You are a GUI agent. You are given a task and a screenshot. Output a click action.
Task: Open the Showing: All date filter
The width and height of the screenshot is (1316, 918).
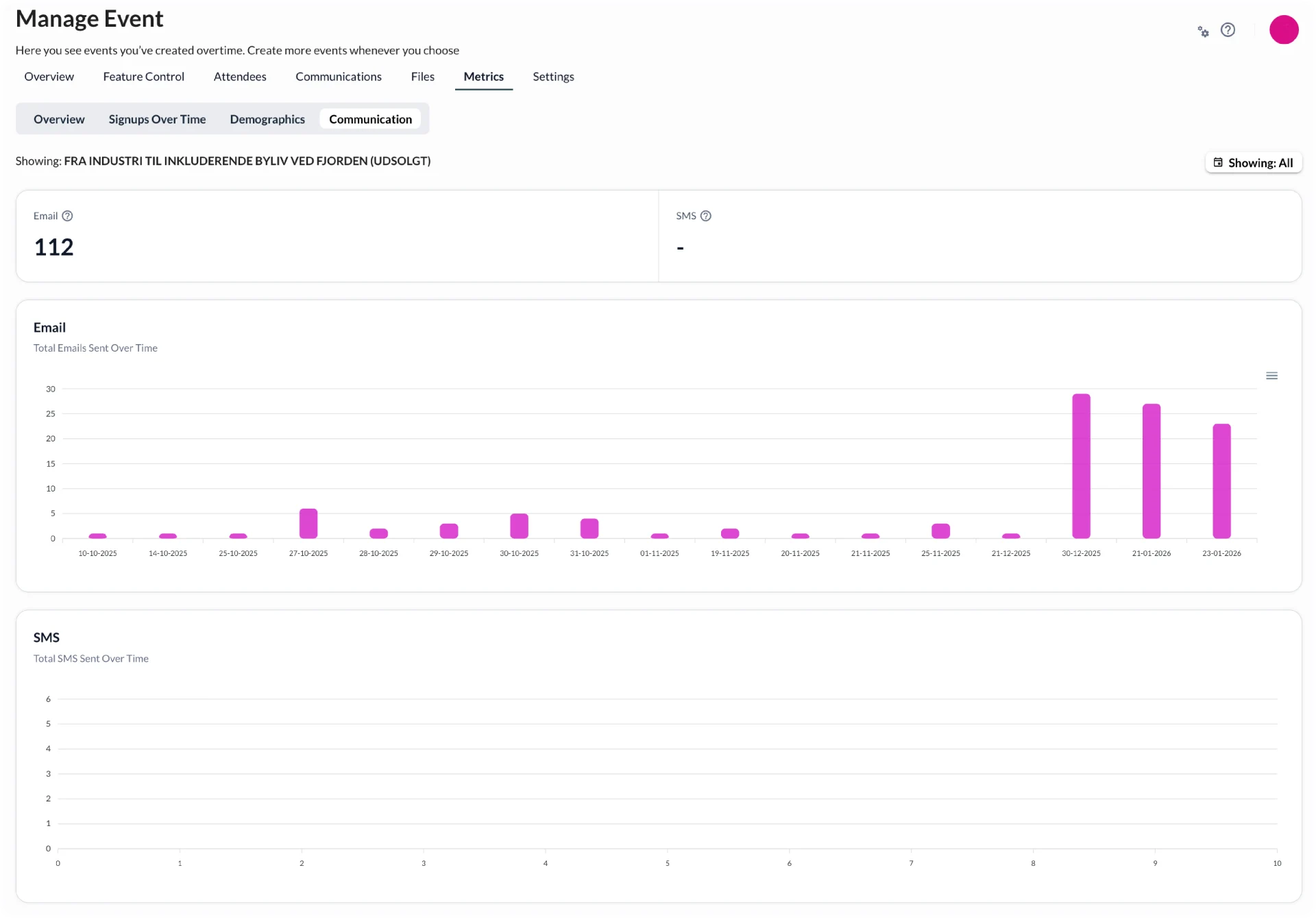[x=1254, y=162]
